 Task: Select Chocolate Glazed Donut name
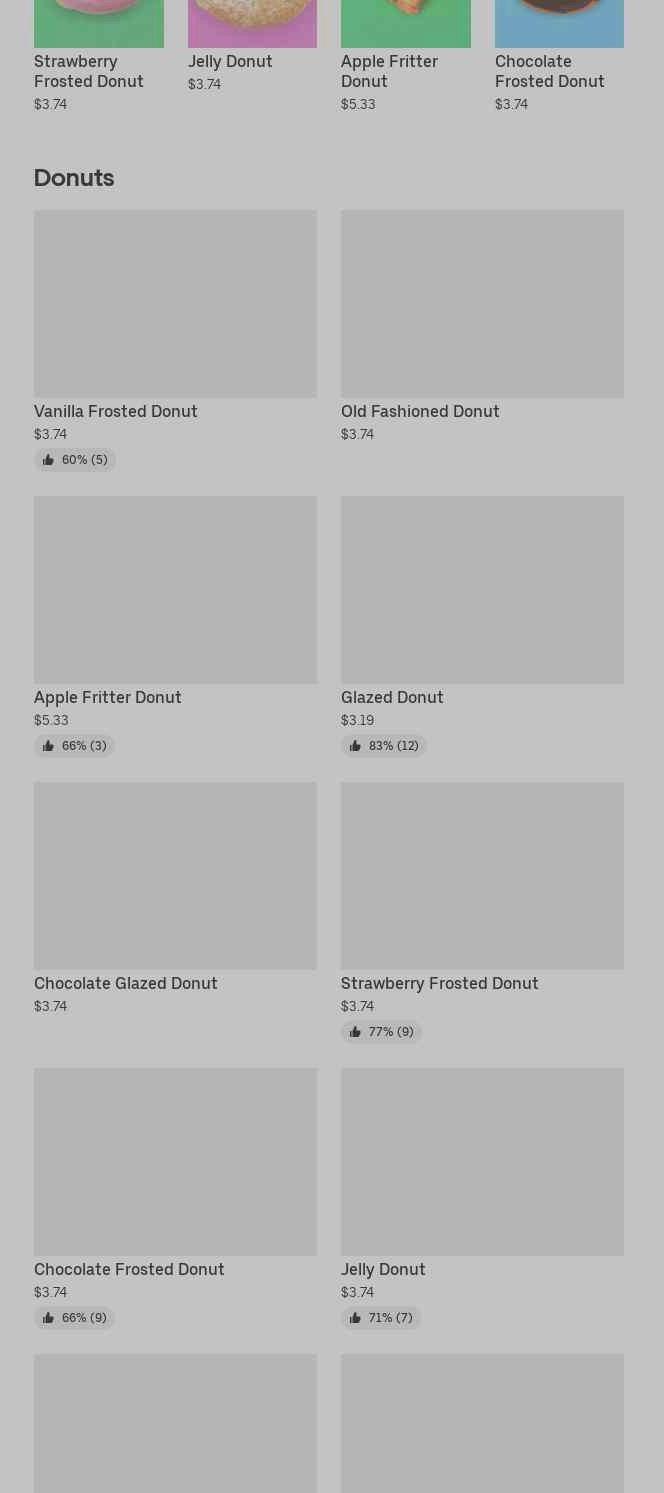coord(126,983)
